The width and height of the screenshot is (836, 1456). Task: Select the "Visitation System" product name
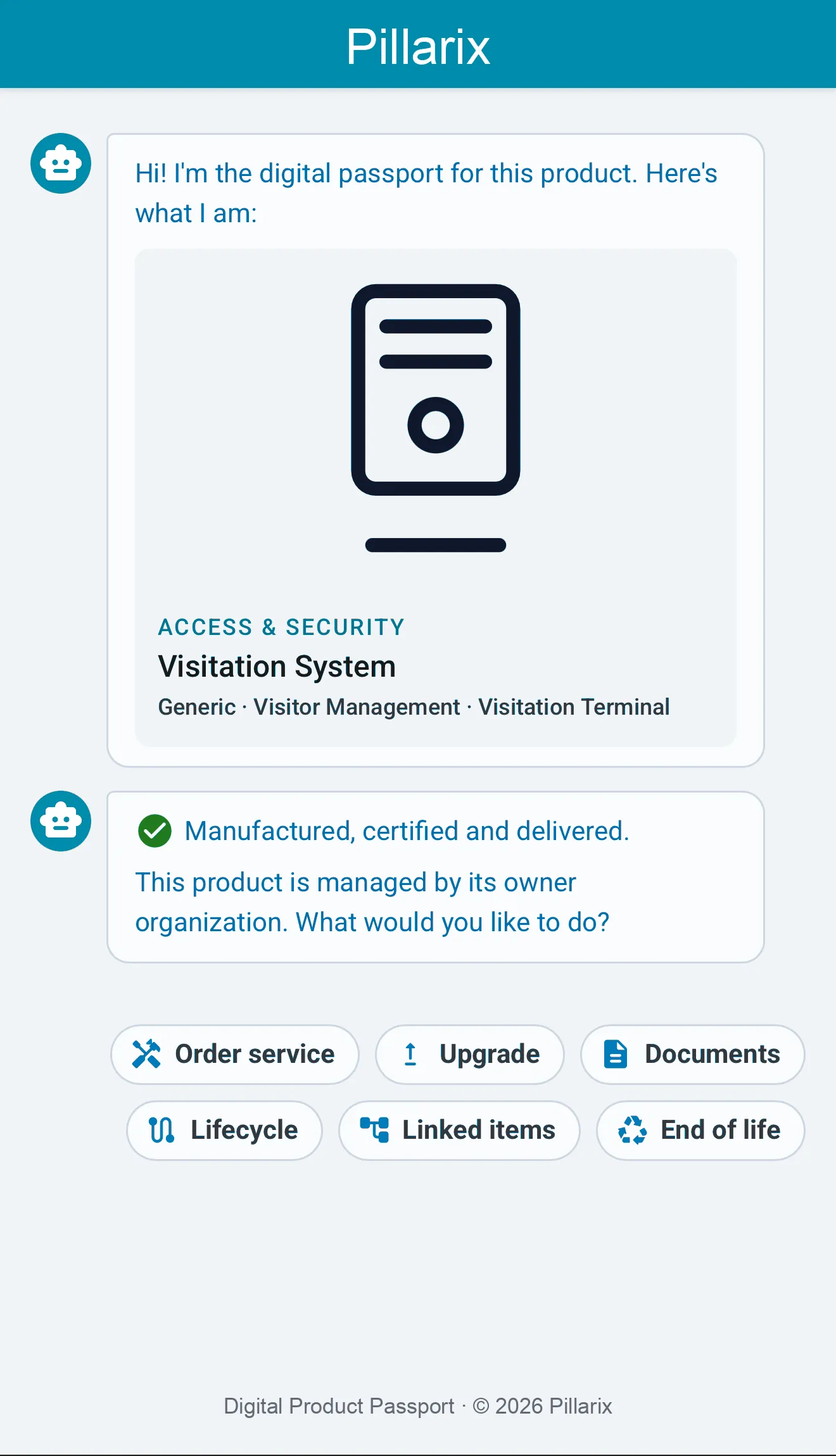tap(277, 666)
